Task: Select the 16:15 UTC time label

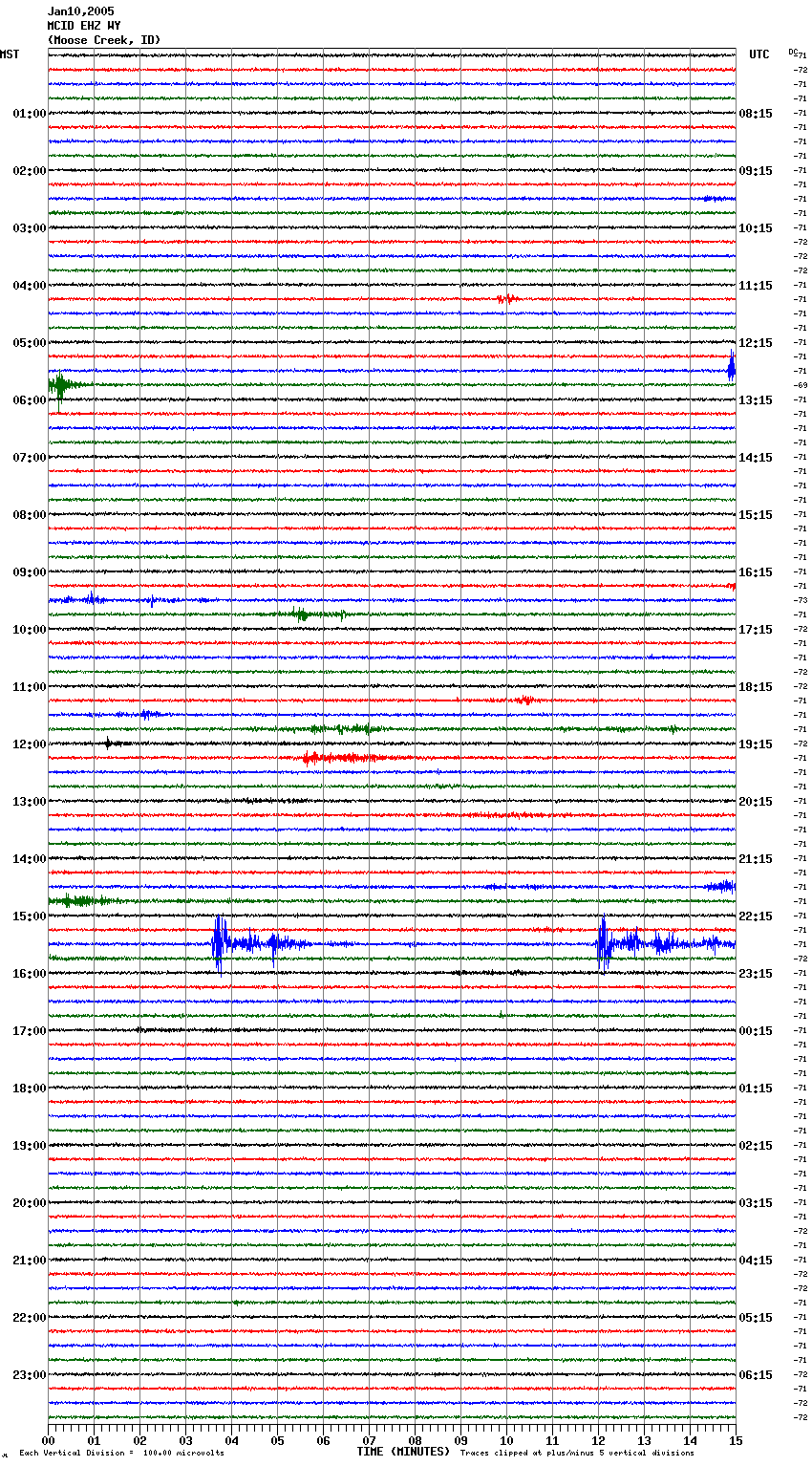Action: tap(756, 572)
